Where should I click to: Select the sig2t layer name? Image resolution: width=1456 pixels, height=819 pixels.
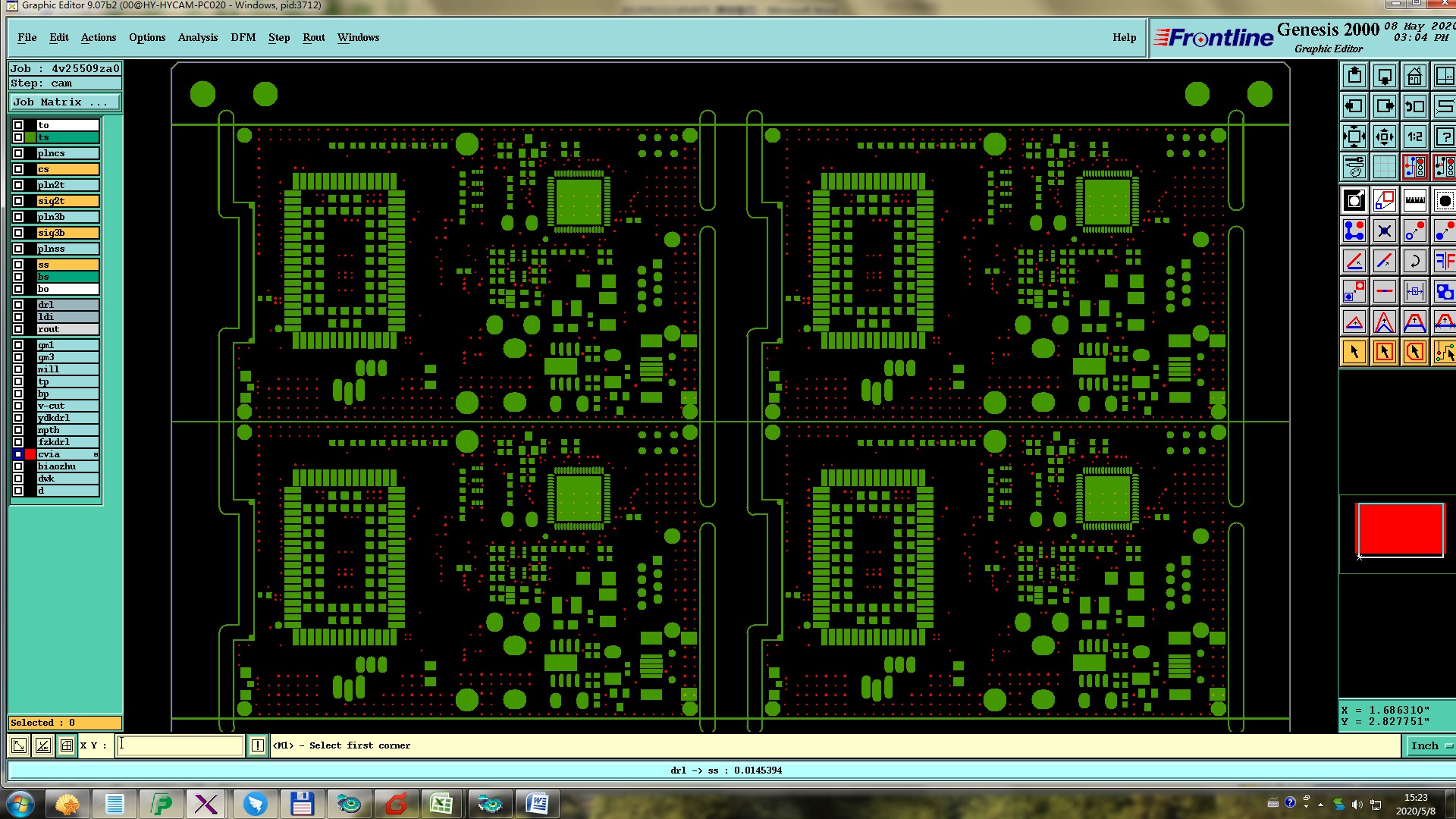coord(67,201)
